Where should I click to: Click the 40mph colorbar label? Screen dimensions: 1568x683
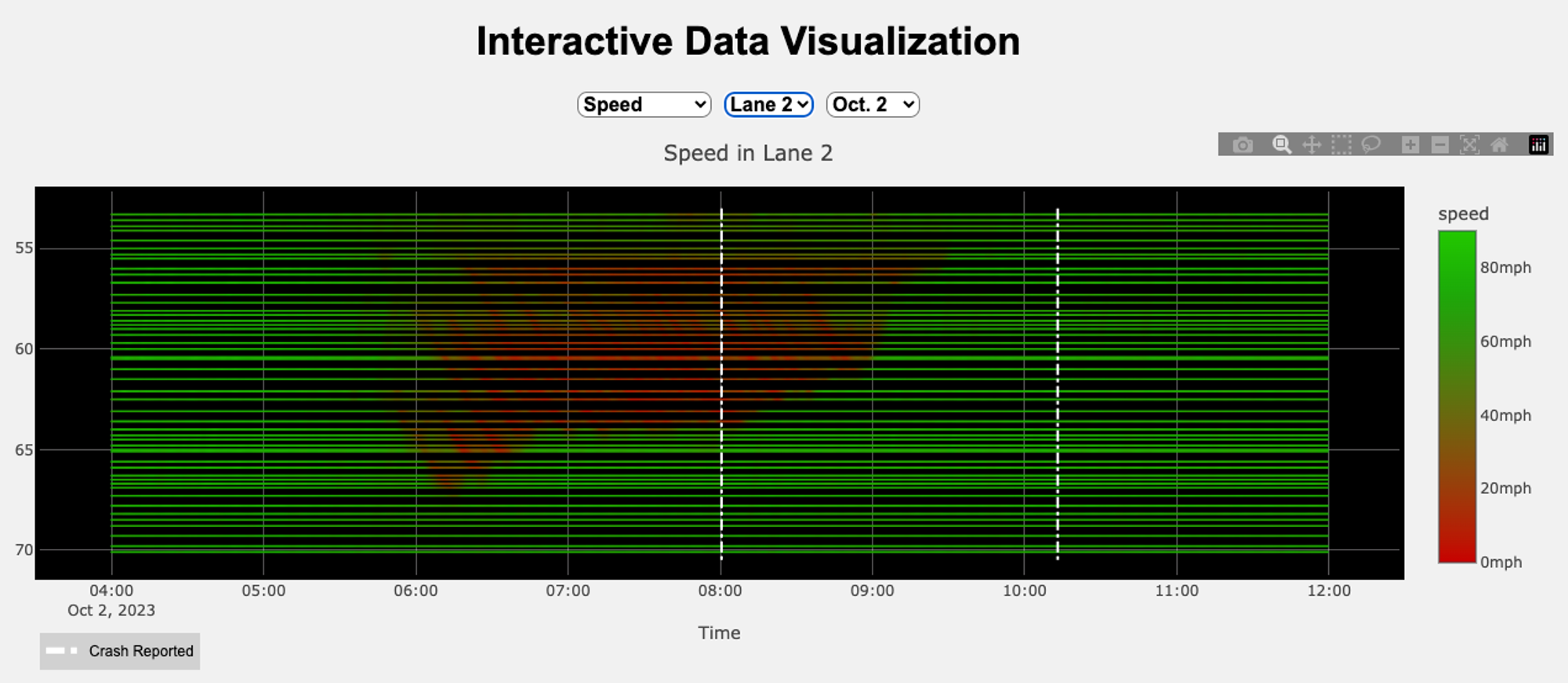point(1505,416)
